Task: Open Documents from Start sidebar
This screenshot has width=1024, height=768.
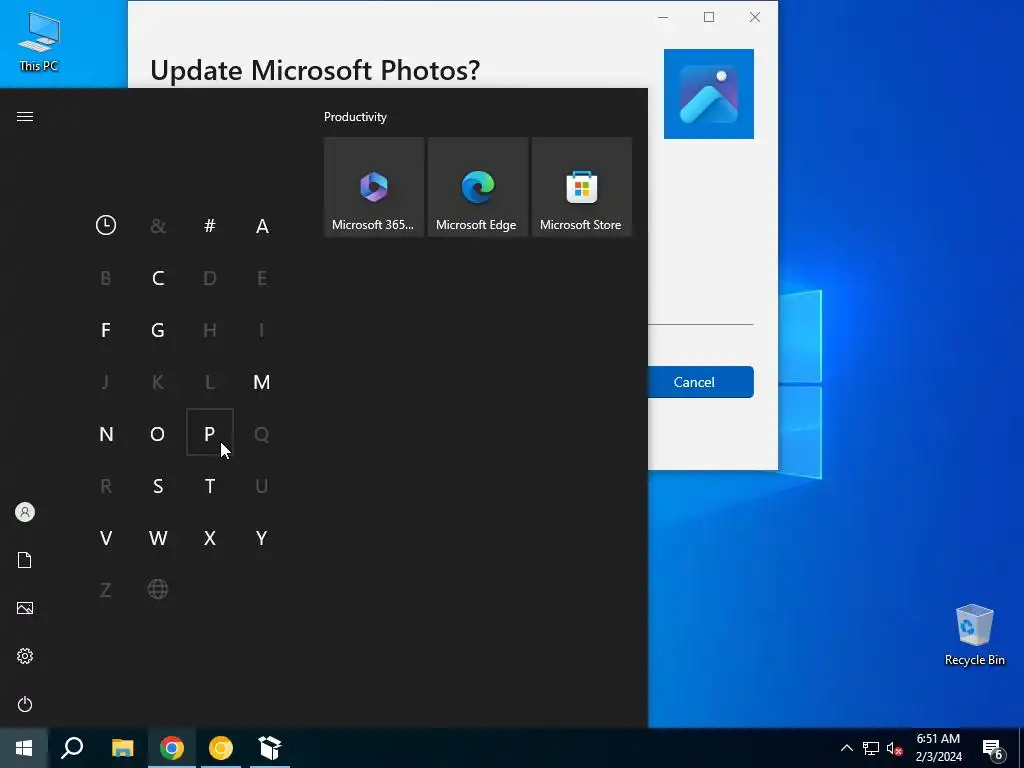Action: [x=25, y=560]
